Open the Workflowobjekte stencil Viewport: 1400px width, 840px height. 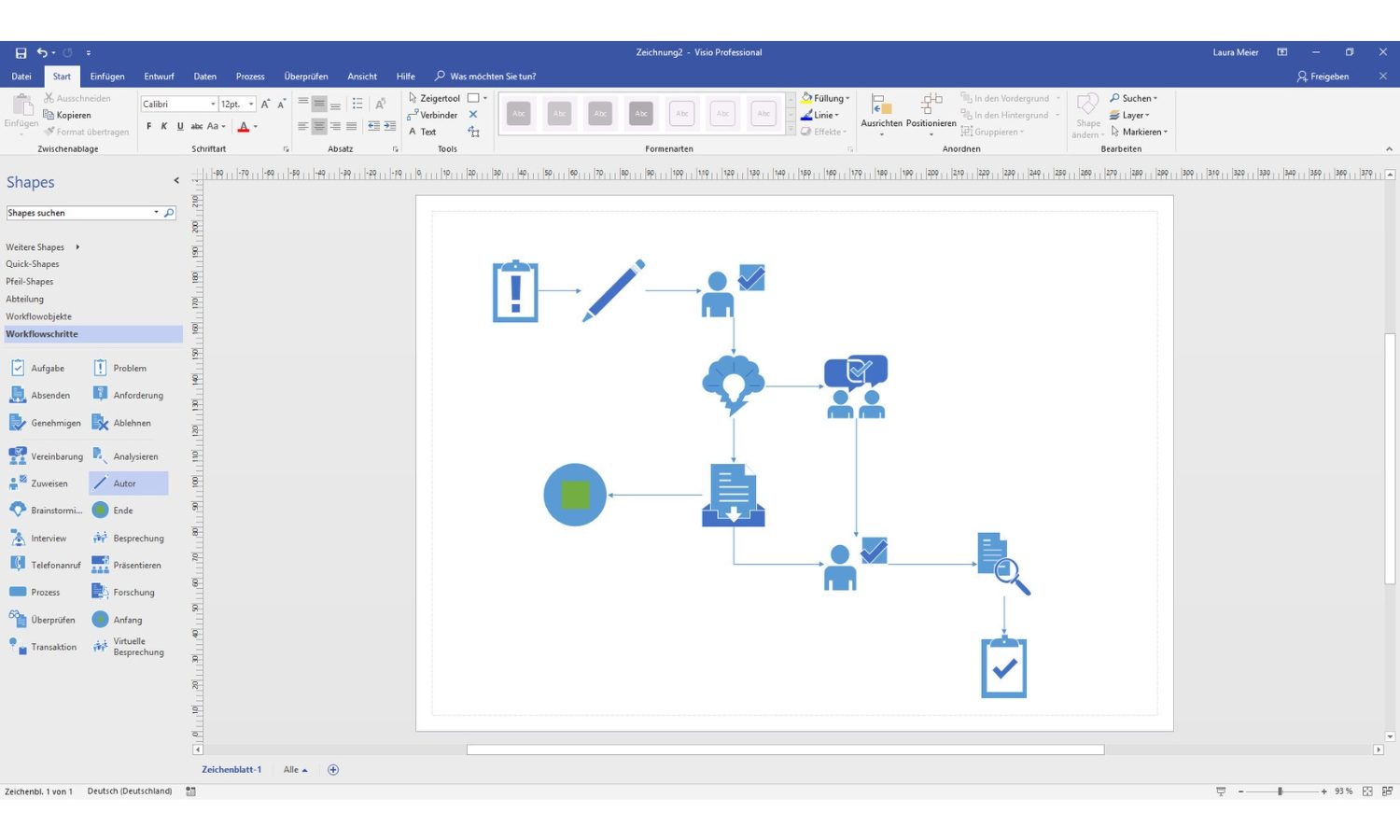coord(39,316)
